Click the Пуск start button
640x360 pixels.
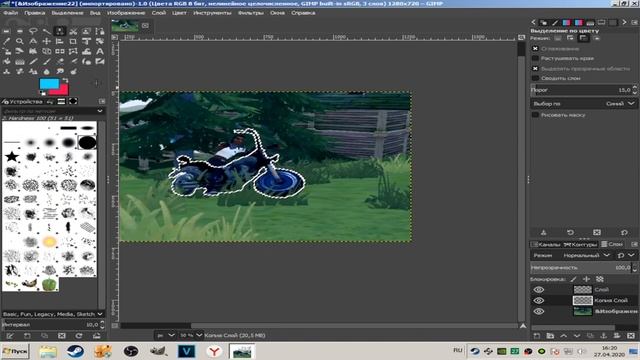16,351
